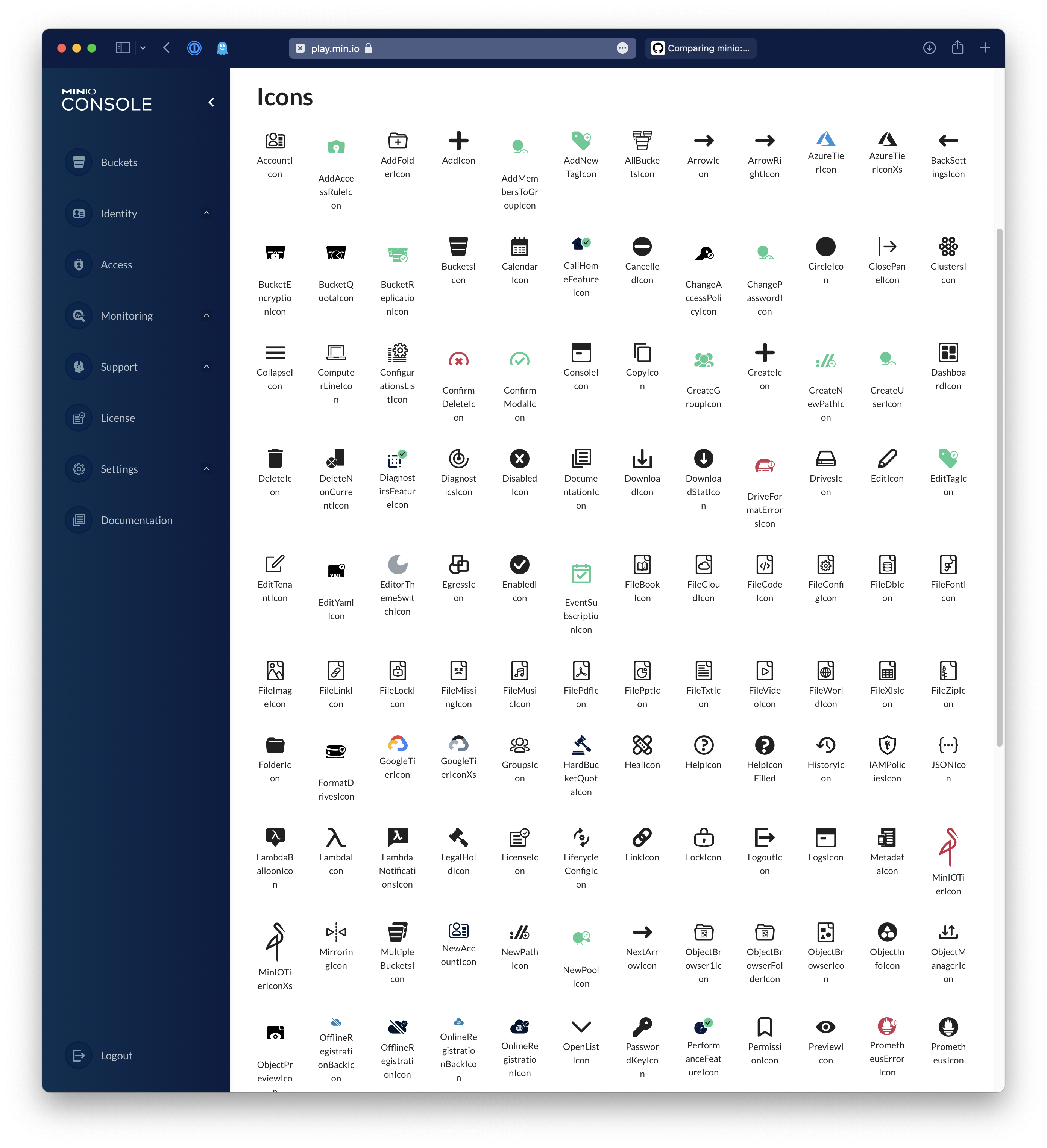Click the HardBucketQuota gavel icon

(580, 745)
